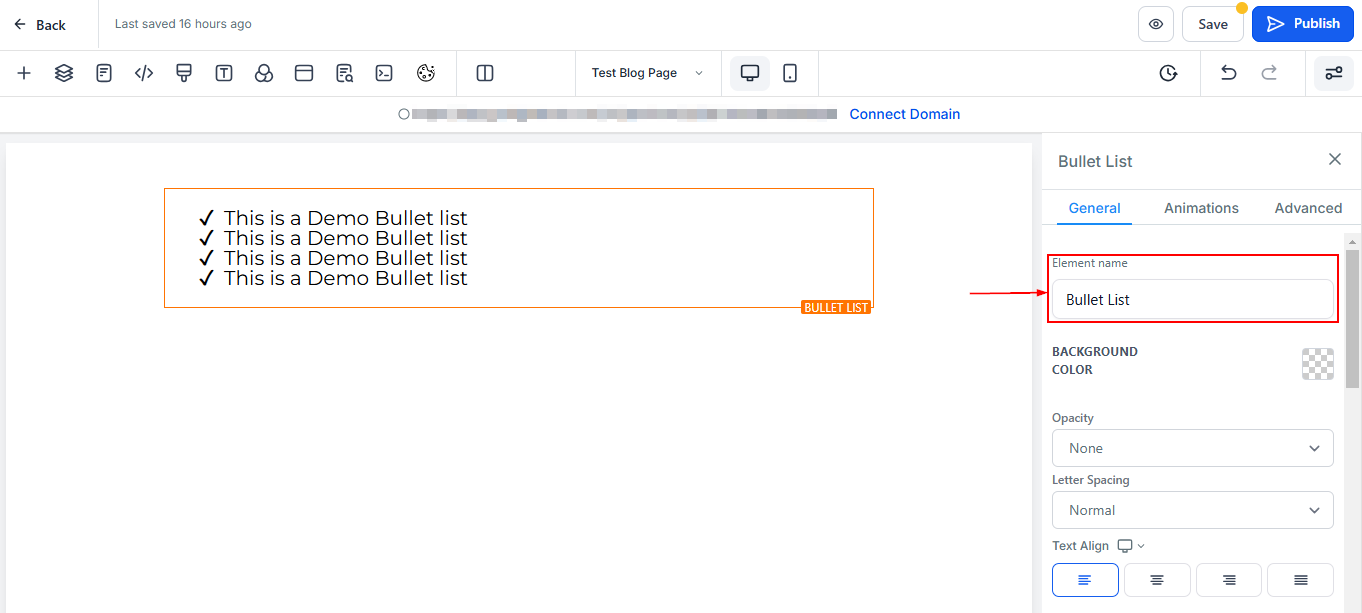
Task: Expand the Opacity dropdown
Action: coord(1192,448)
